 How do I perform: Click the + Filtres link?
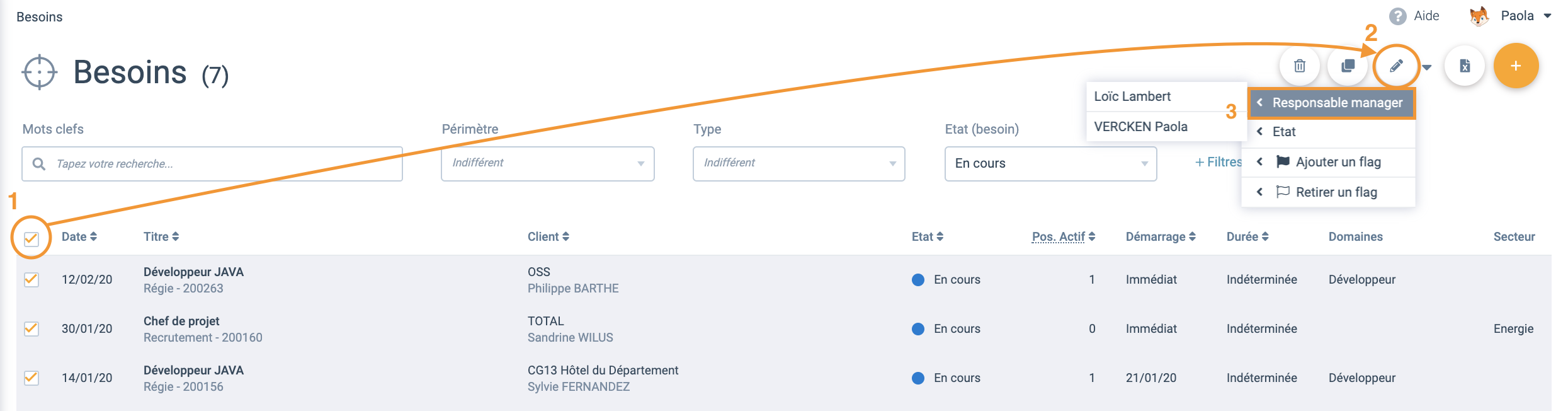(x=1218, y=162)
